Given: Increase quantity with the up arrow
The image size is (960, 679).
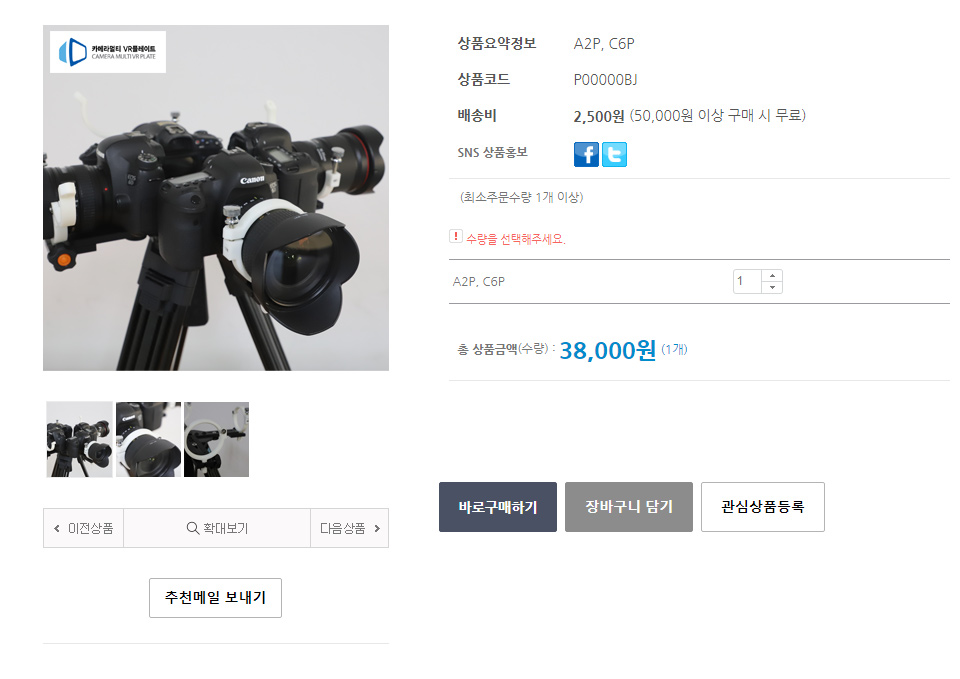Looking at the screenshot, I should (x=771, y=276).
